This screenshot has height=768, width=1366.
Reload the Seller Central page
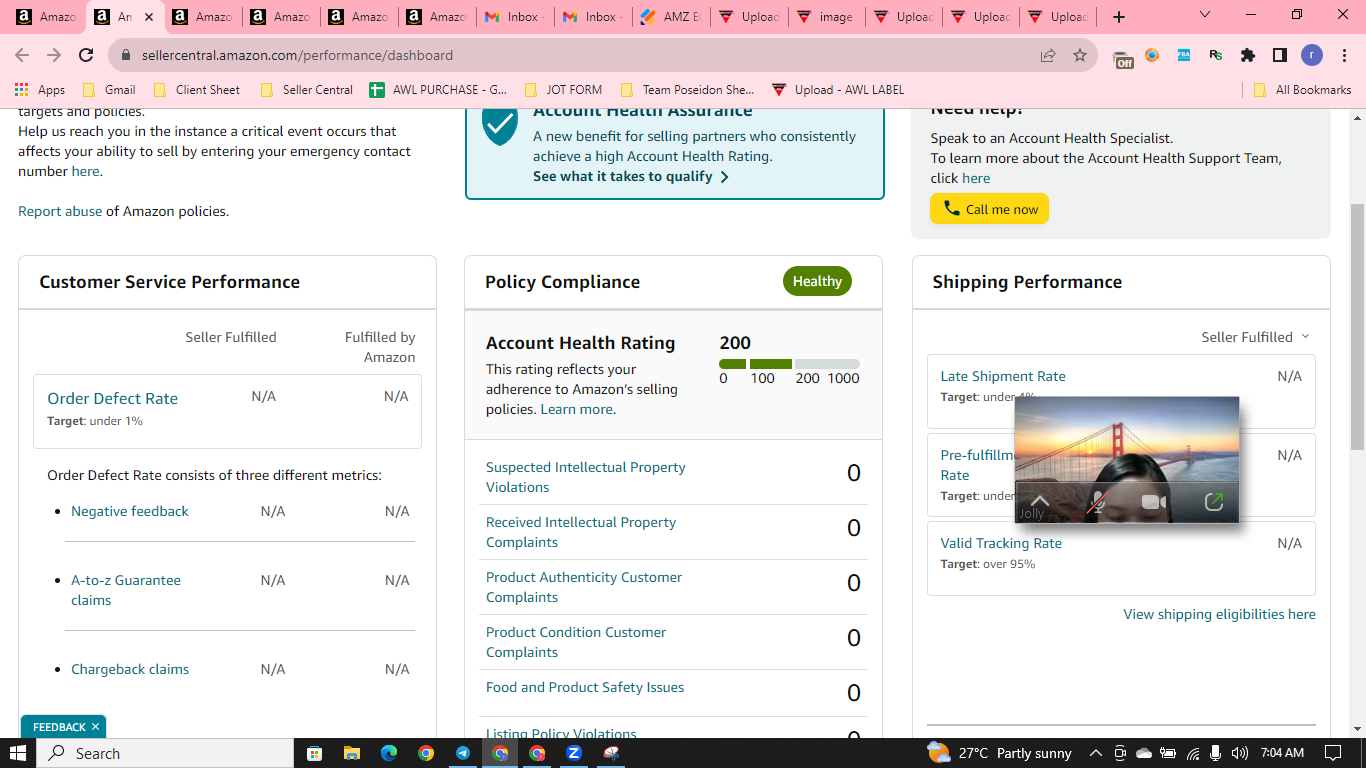[x=86, y=55]
